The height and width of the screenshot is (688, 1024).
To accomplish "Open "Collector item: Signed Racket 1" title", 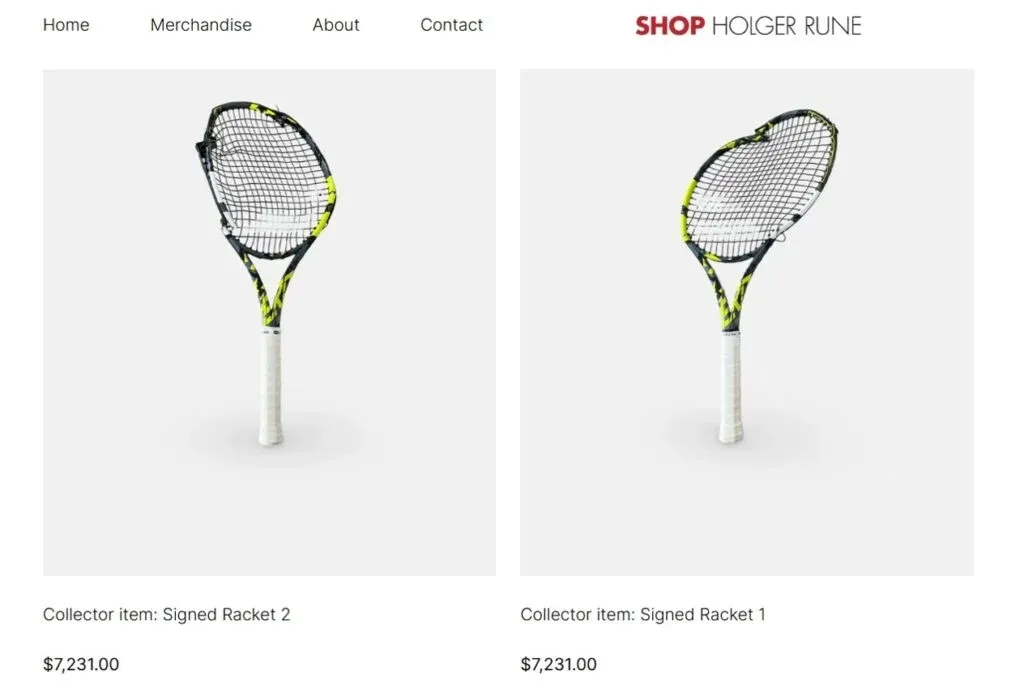I will coord(643,614).
